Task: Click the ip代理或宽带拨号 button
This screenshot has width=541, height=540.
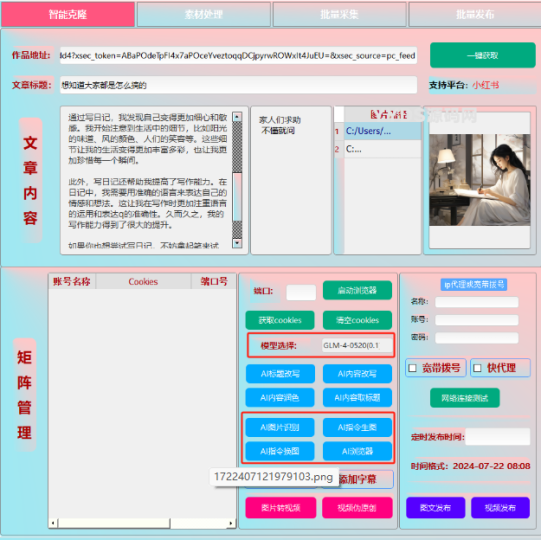Action: click(x=474, y=285)
